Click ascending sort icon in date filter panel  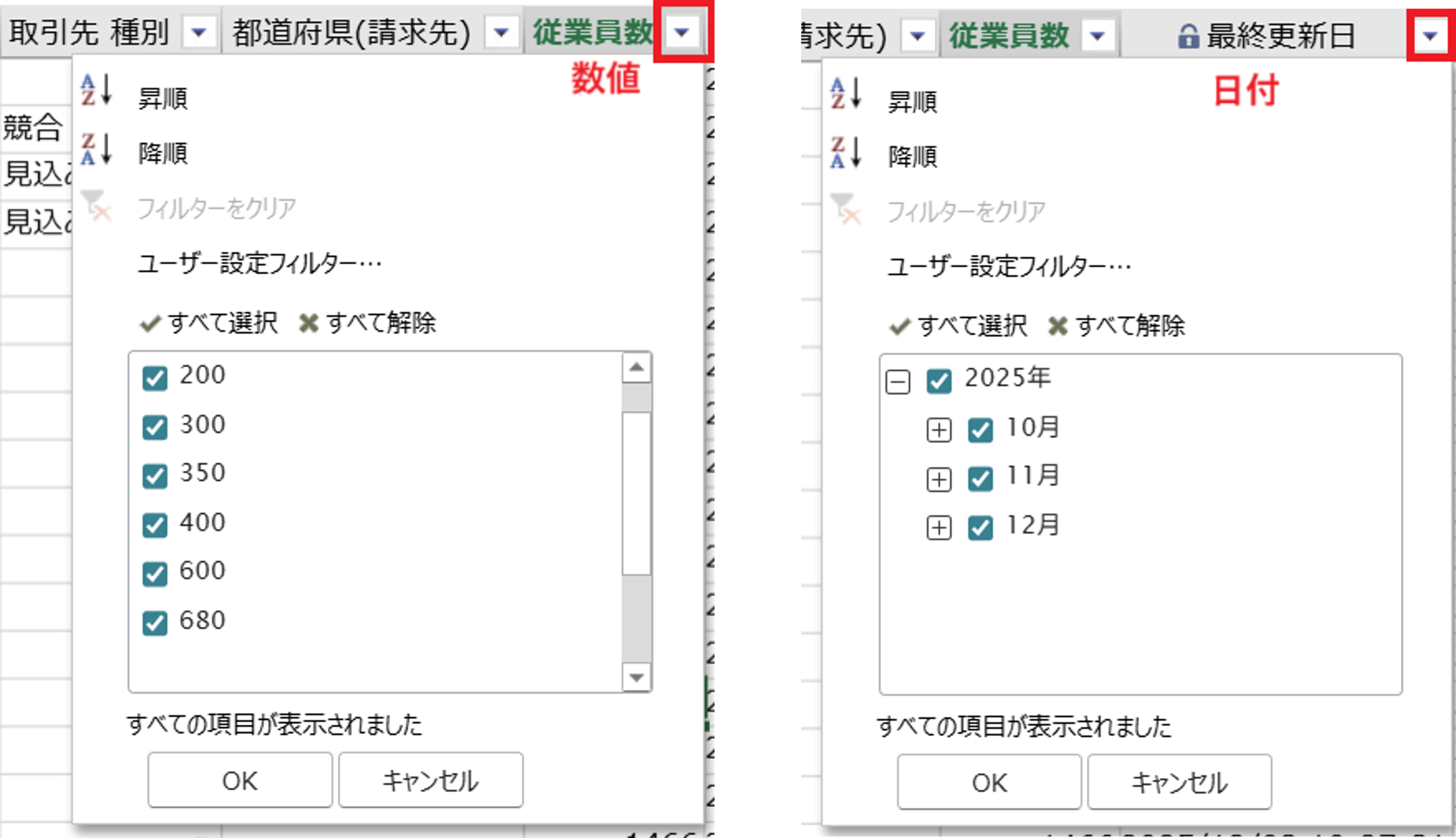point(845,94)
